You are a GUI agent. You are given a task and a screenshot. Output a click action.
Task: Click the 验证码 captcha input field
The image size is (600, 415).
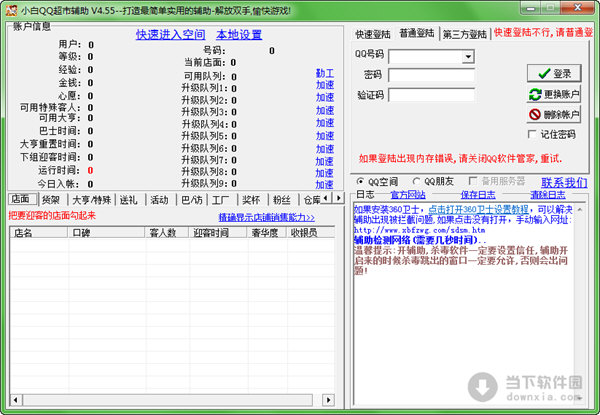click(x=431, y=94)
